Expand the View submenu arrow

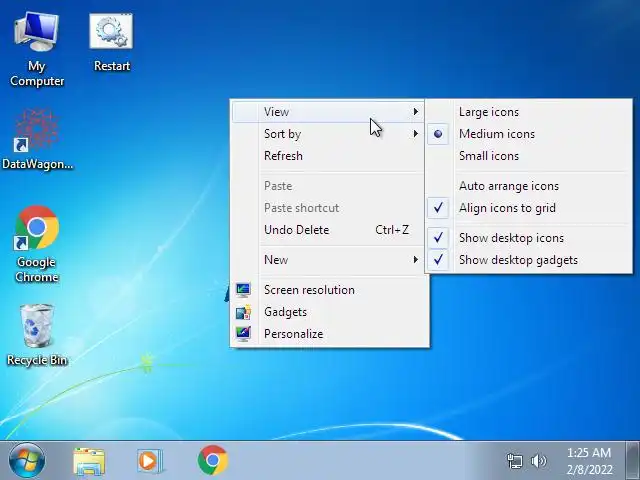pos(416,111)
